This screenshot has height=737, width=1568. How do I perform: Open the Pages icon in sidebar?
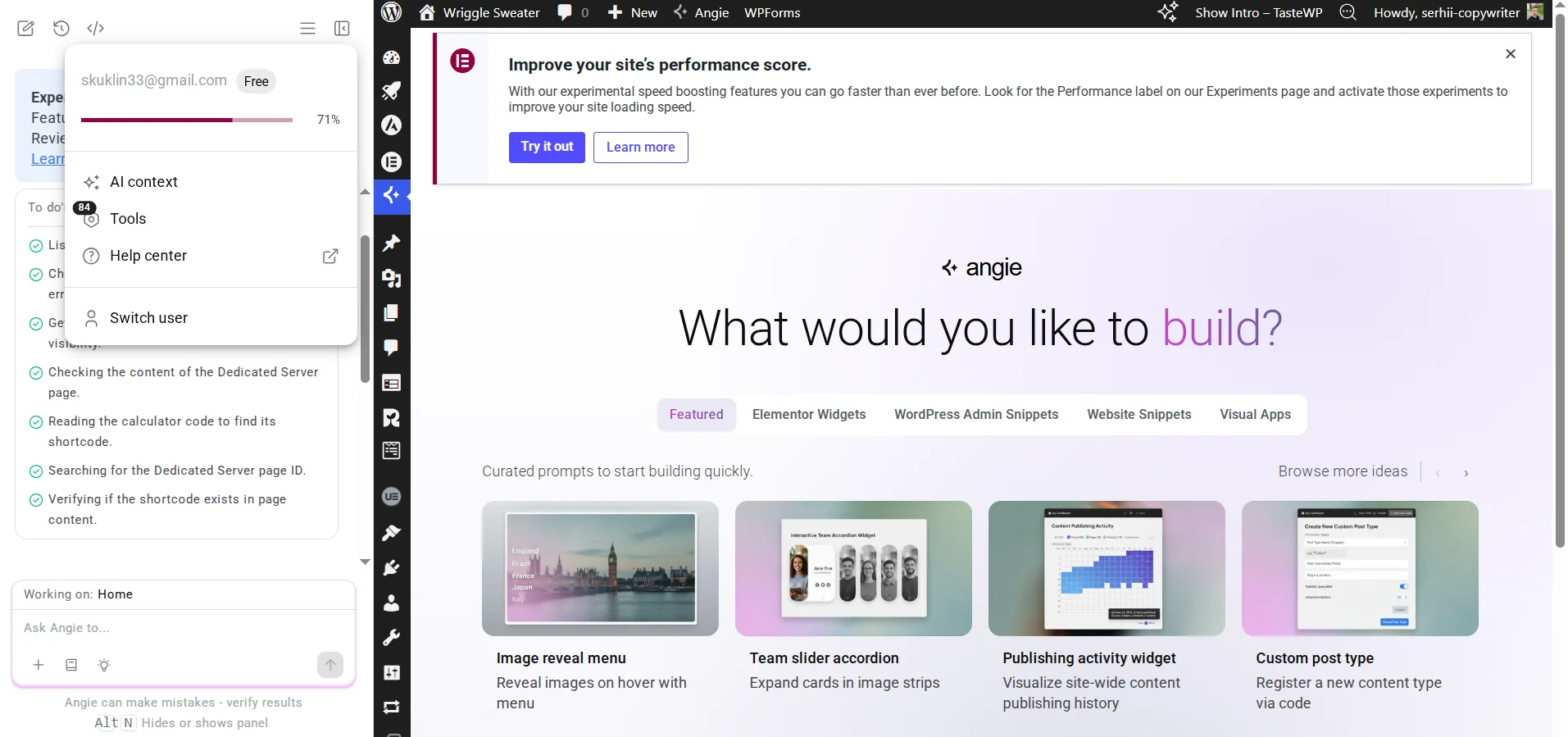click(x=392, y=313)
